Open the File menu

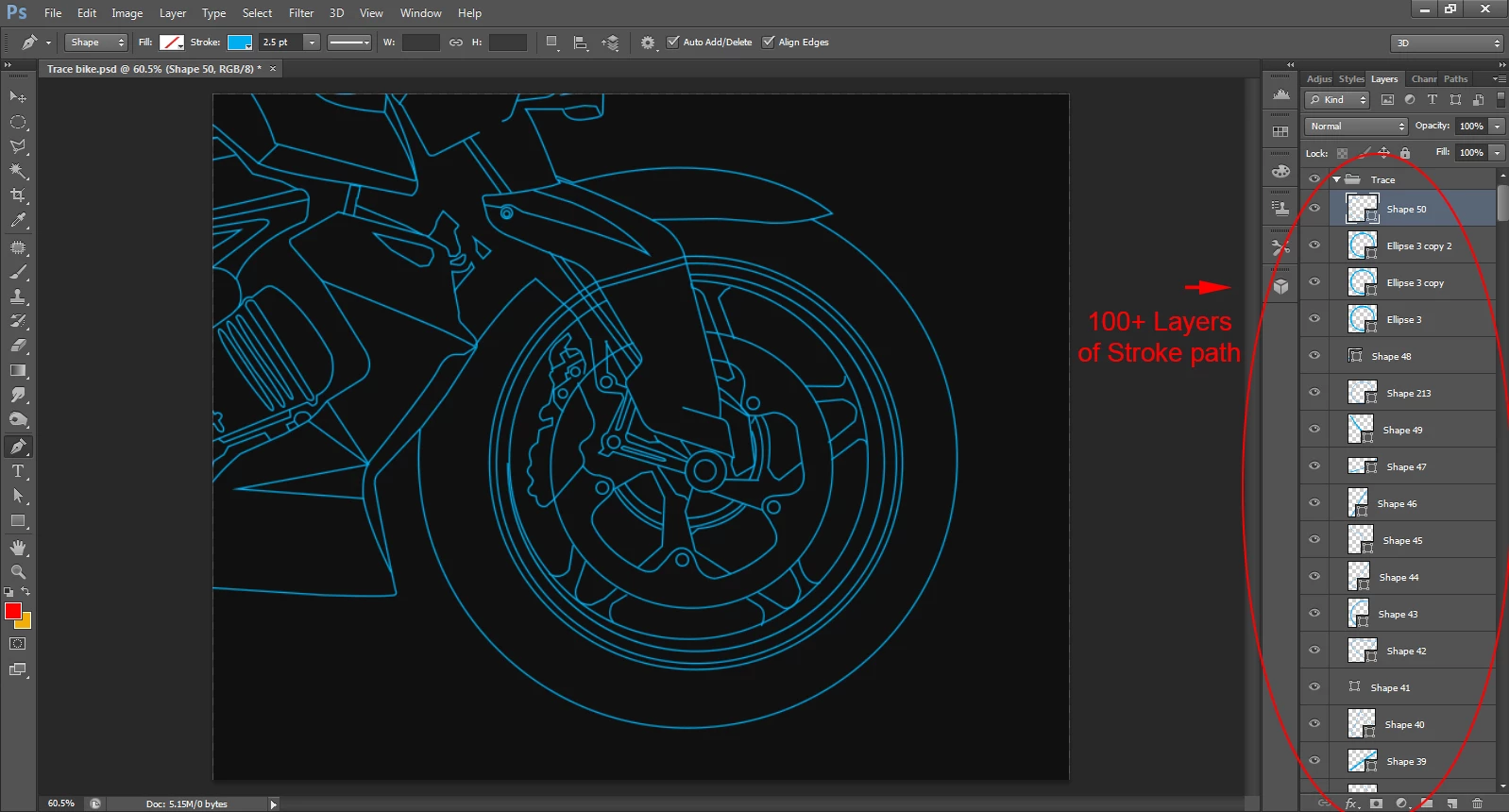point(53,13)
